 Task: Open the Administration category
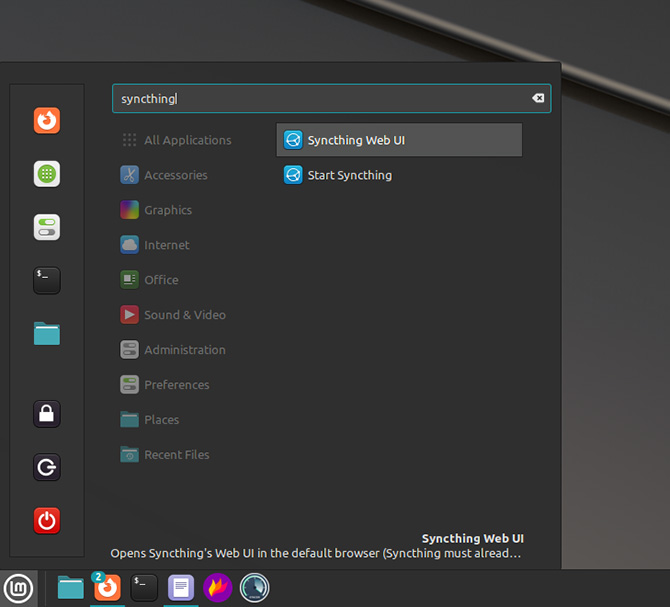point(173,350)
